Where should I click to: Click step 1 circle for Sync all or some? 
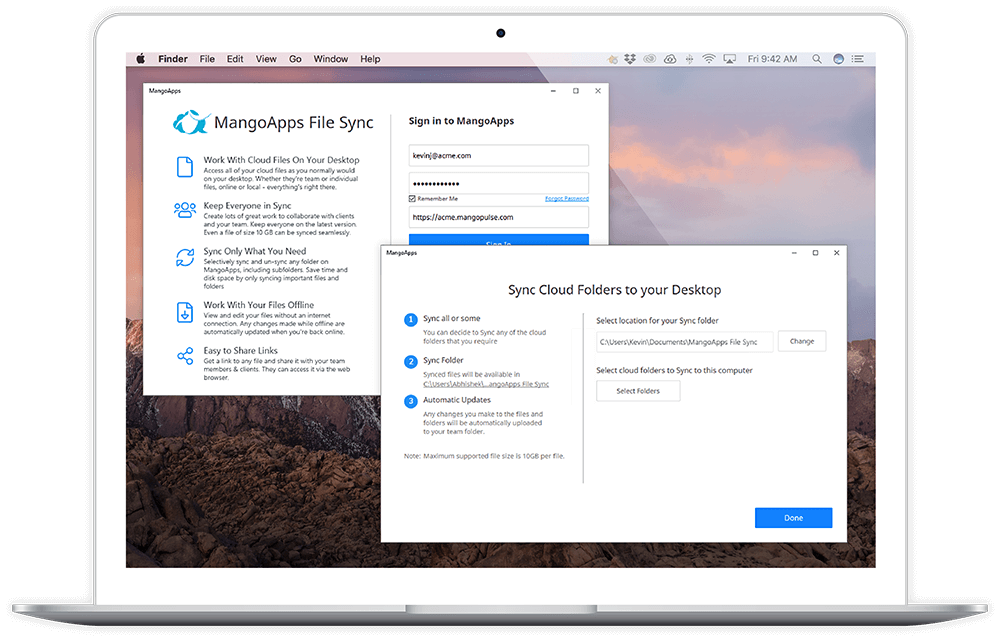coord(411,320)
